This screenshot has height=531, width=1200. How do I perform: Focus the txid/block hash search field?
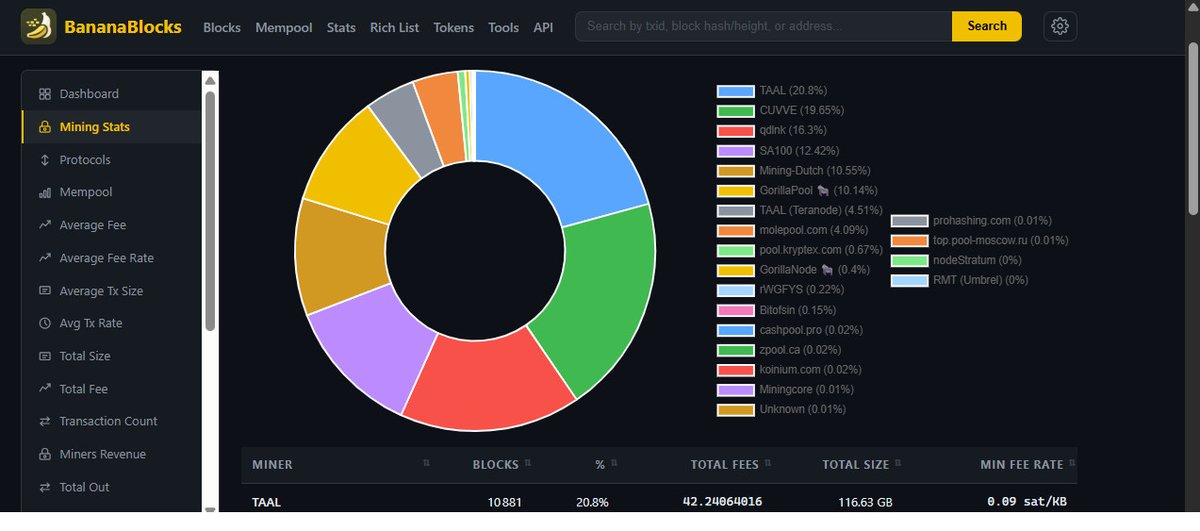764,26
